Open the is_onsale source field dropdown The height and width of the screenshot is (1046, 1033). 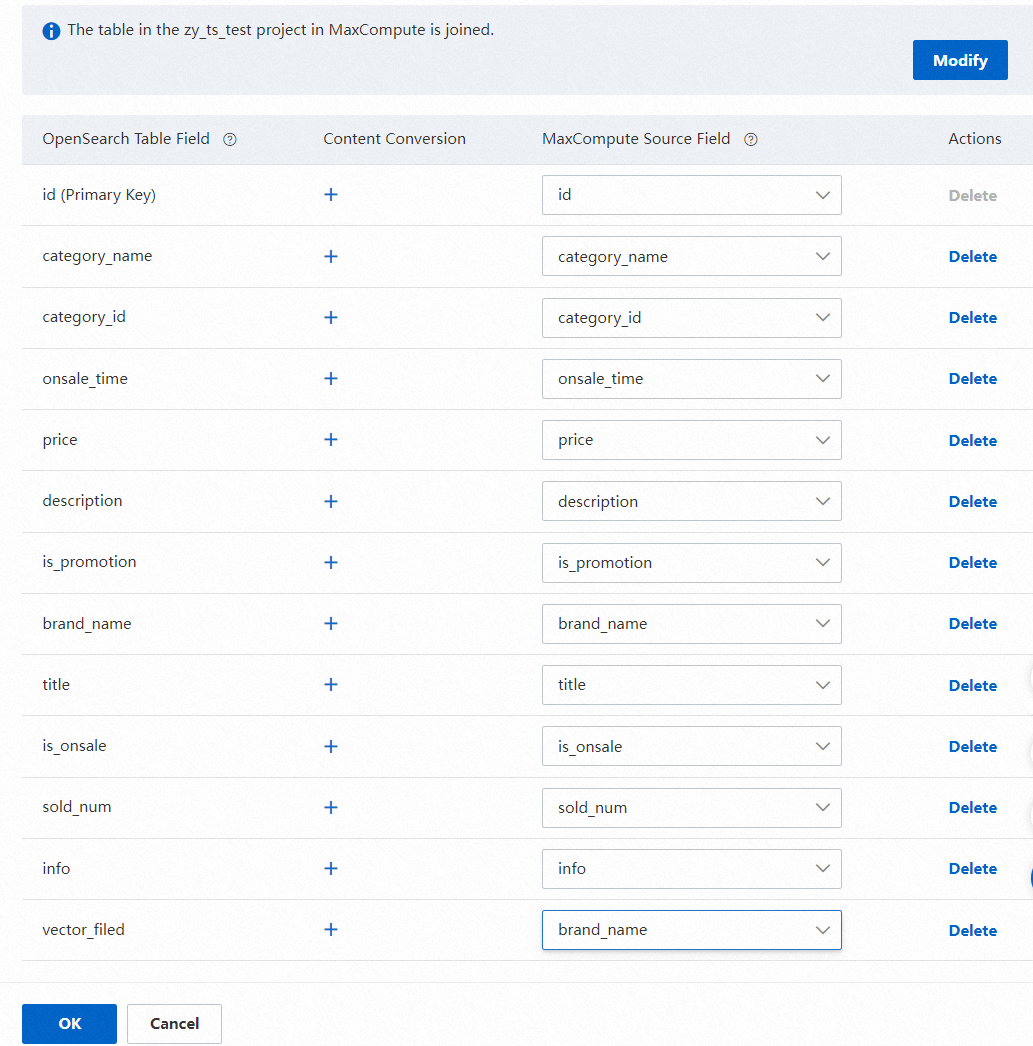coord(691,746)
